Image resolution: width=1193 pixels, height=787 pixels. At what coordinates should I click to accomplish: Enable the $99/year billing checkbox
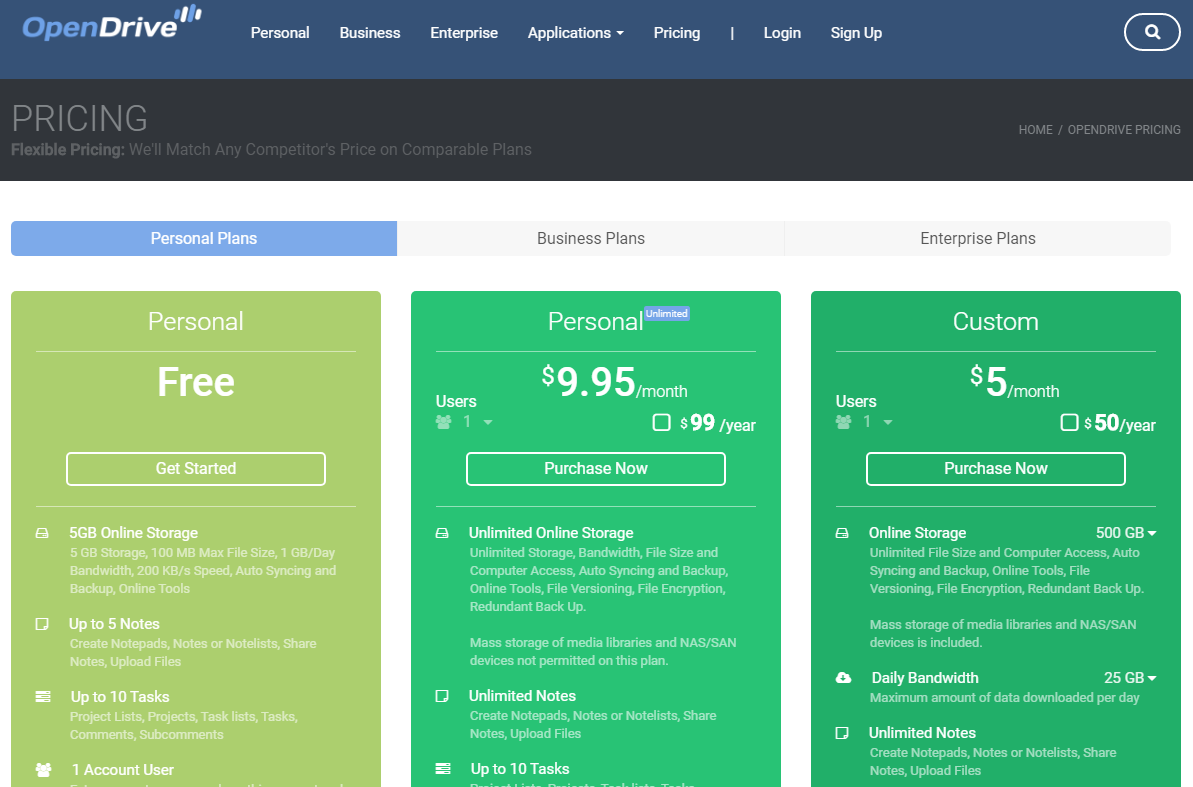click(x=662, y=422)
